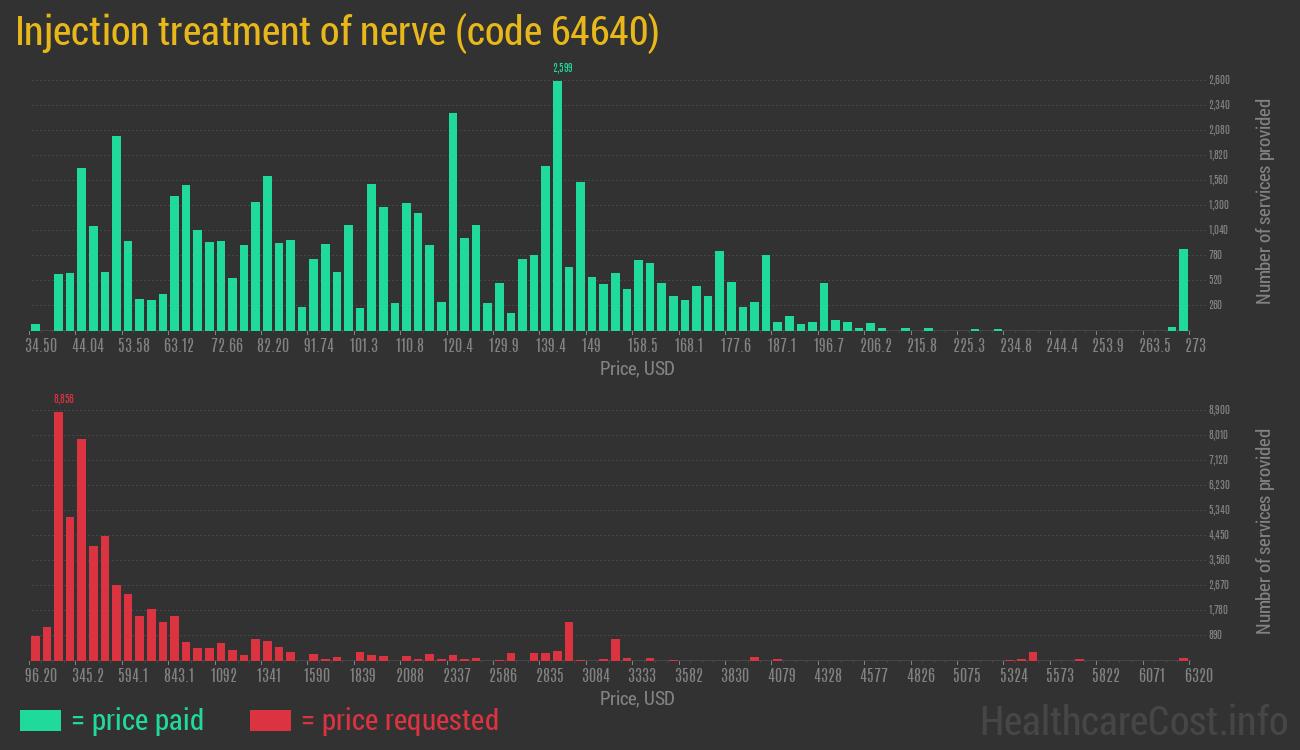Click the isolated red bar right of 2835
The width and height of the screenshot is (1300, 750).
569,641
